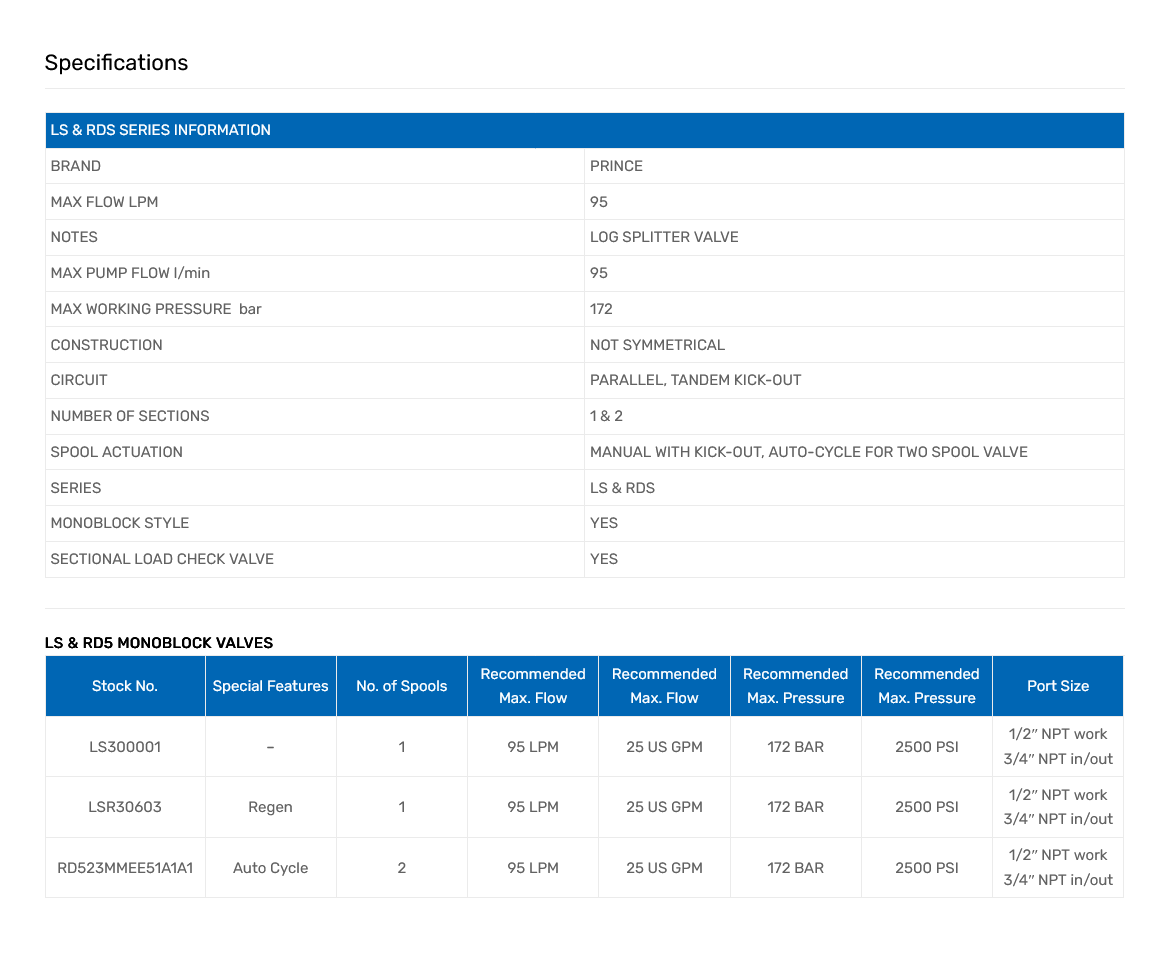1170x973 pixels.
Task: Select the NUMBER OF SECTIONS label
Action: coord(130,416)
